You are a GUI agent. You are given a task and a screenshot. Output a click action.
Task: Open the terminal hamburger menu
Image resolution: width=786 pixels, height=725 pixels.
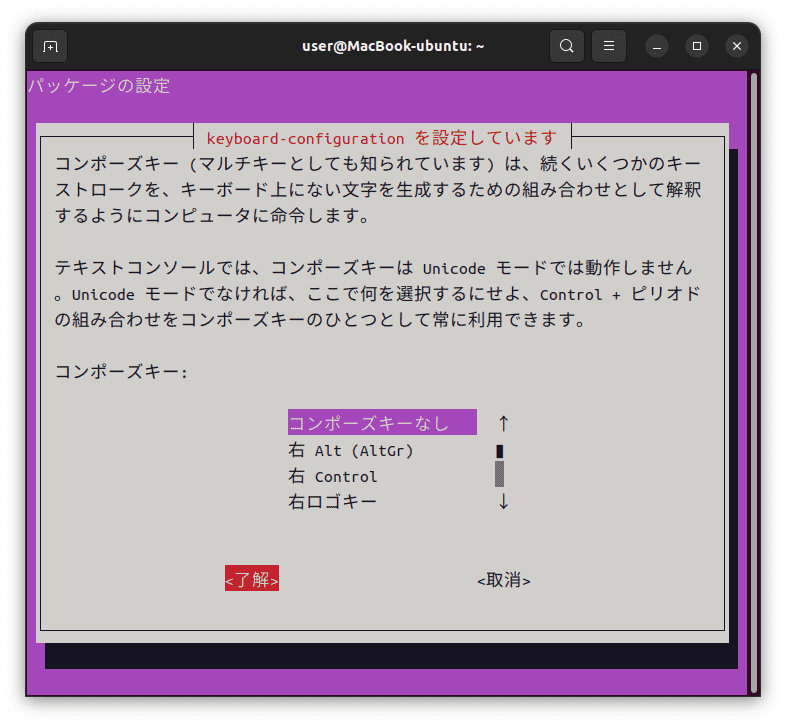coord(609,46)
